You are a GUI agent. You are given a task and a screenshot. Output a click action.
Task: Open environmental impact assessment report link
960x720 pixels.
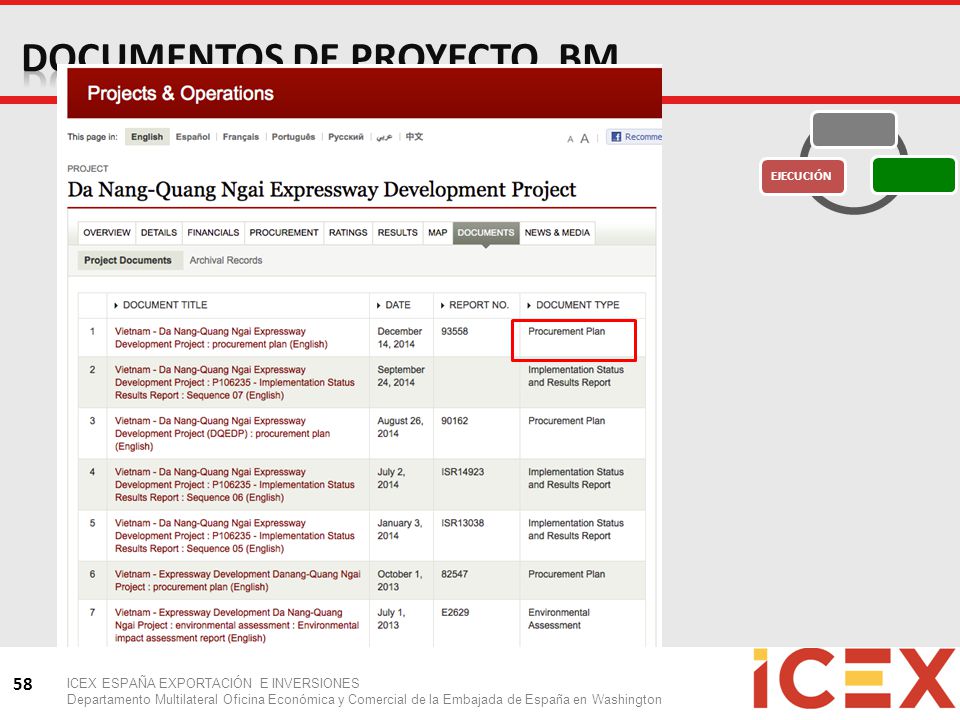pyautogui.click(x=237, y=625)
